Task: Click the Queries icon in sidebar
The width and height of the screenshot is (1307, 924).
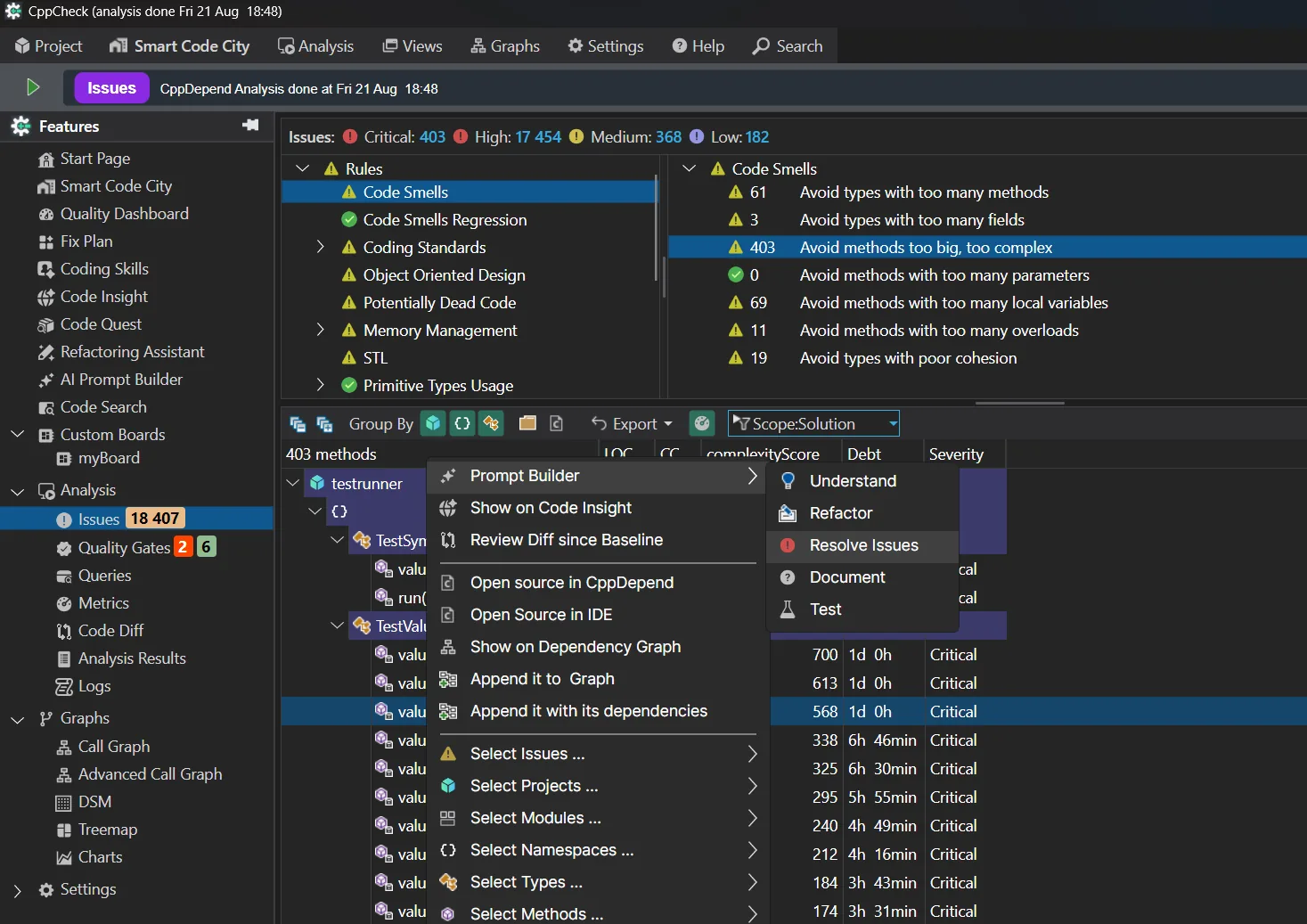Action: coord(64,576)
